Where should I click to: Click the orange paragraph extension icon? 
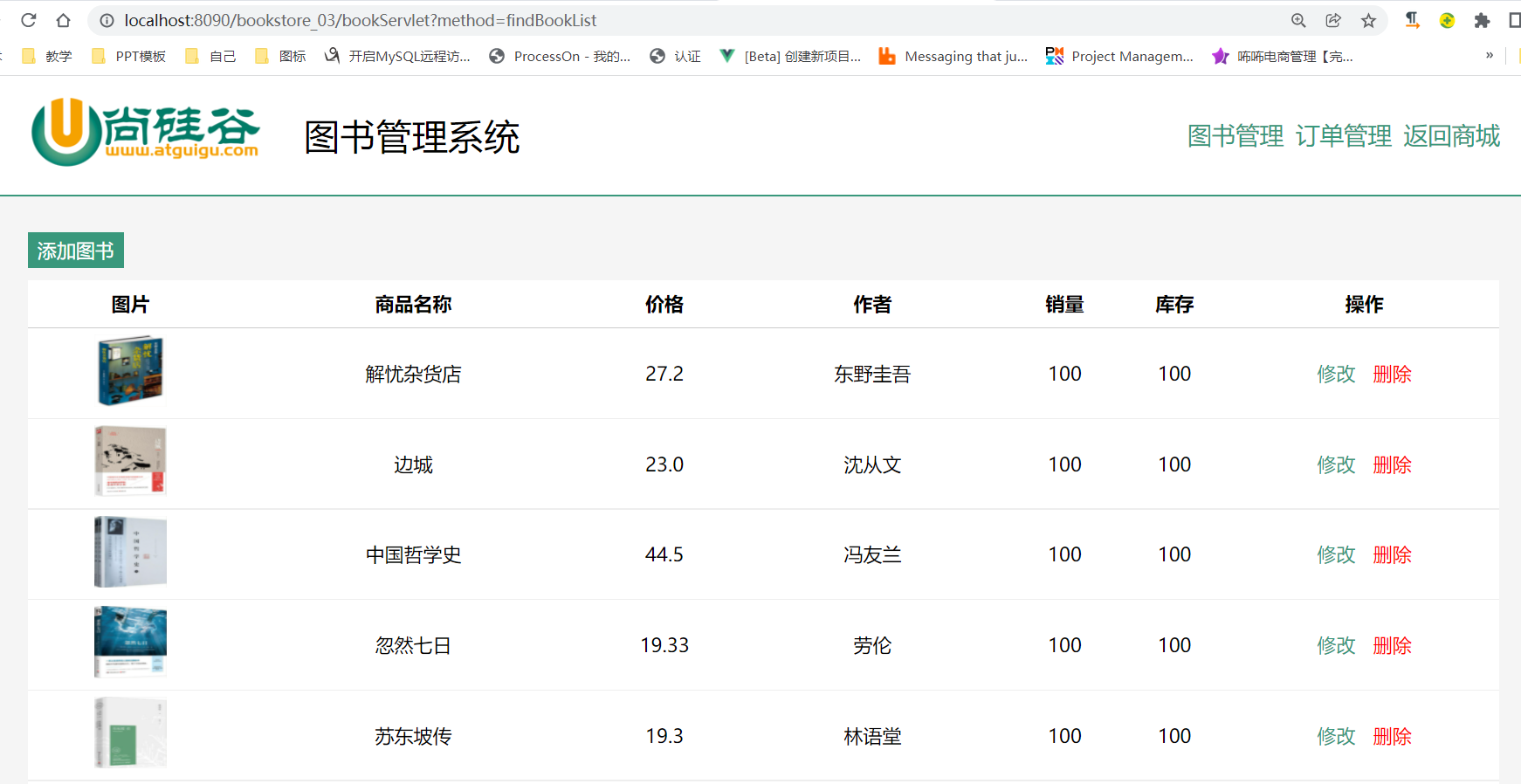click(1412, 20)
